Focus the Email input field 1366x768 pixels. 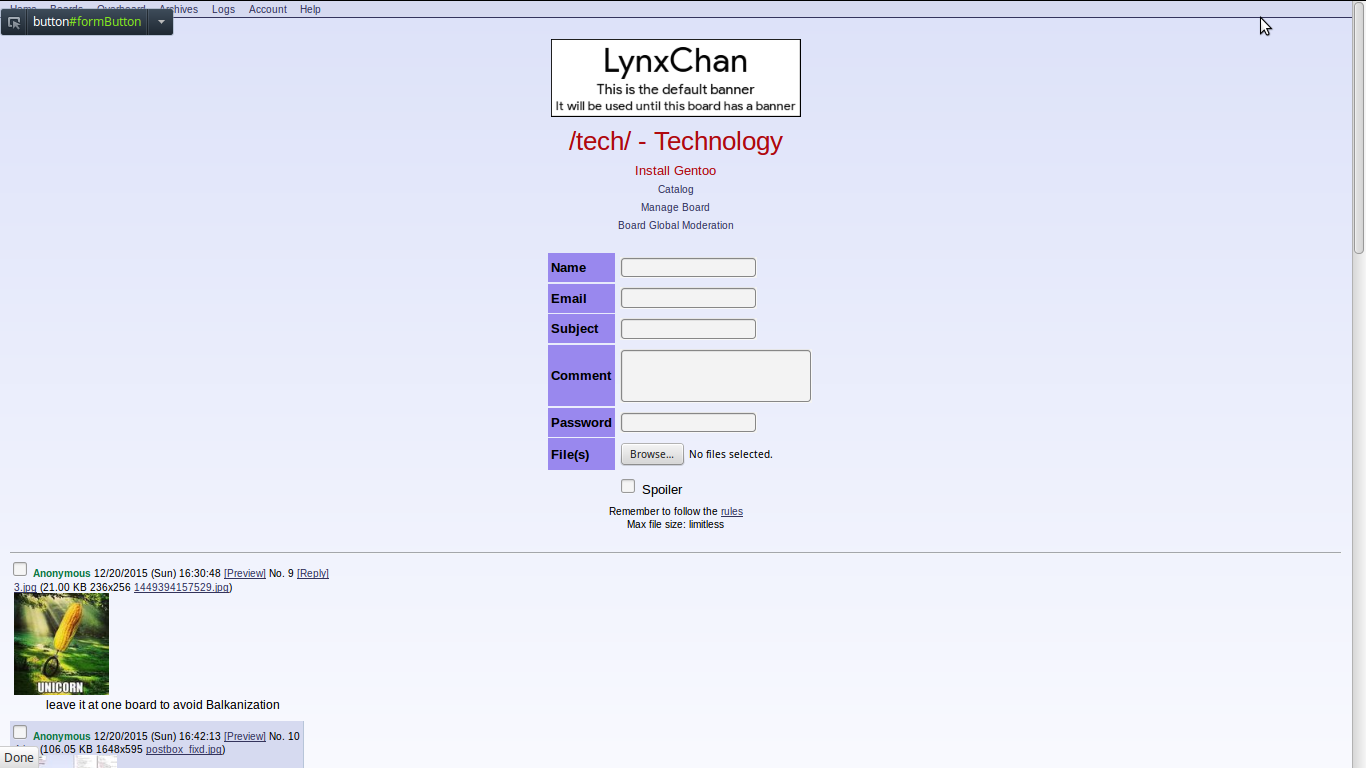pyautogui.click(x=688, y=298)
